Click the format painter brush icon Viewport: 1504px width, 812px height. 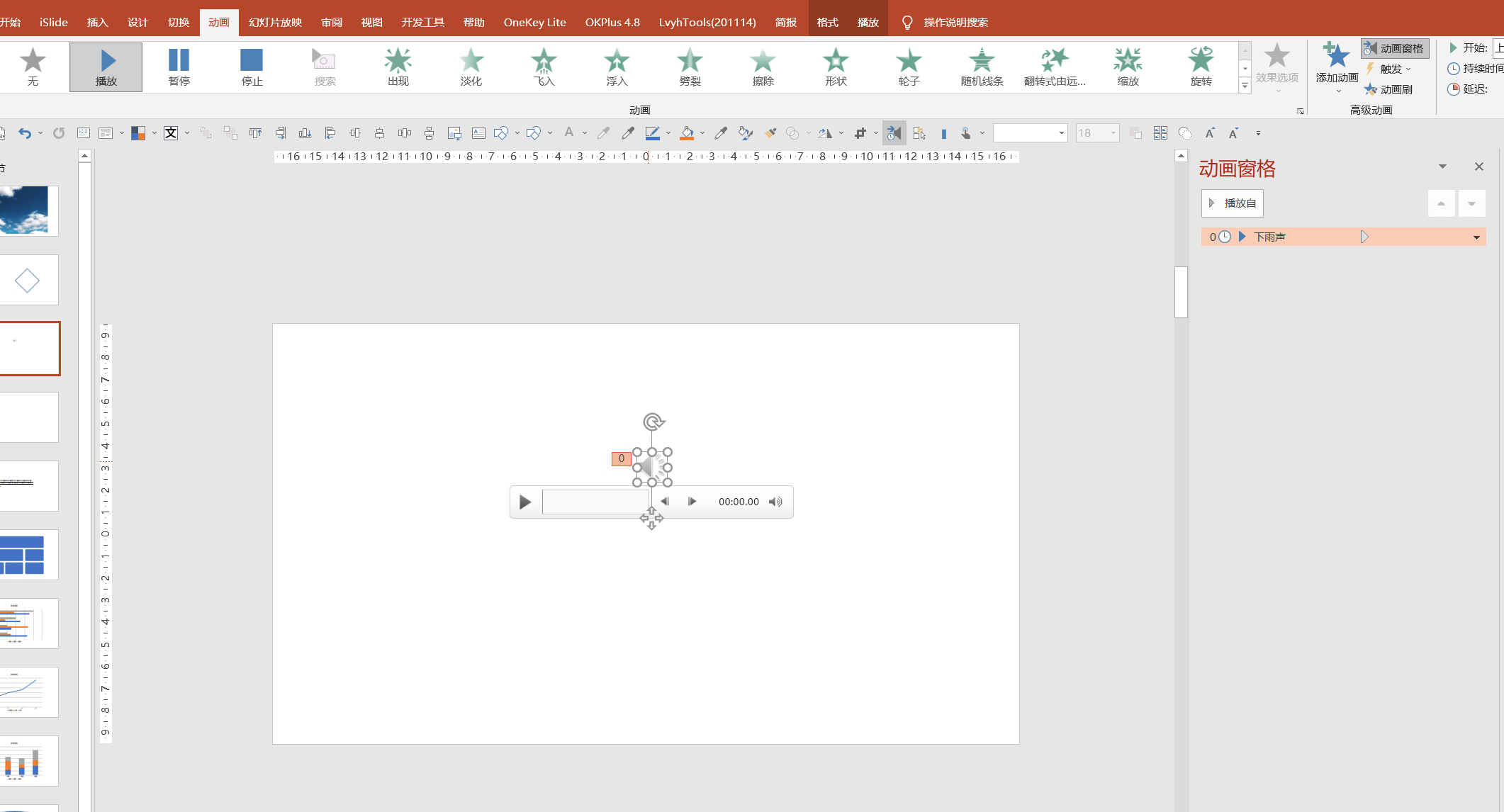770,133
